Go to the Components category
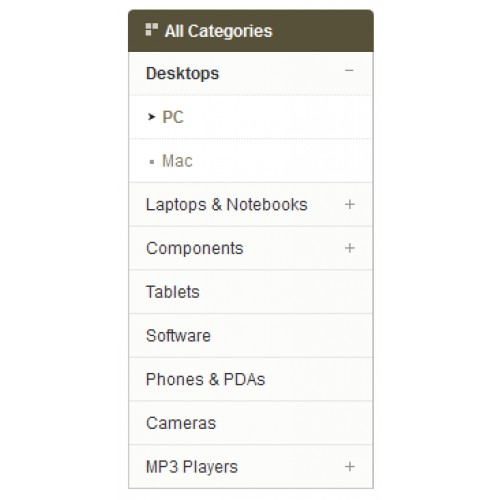The width and height of the screenshot is (500, 500). coord(195,248)
